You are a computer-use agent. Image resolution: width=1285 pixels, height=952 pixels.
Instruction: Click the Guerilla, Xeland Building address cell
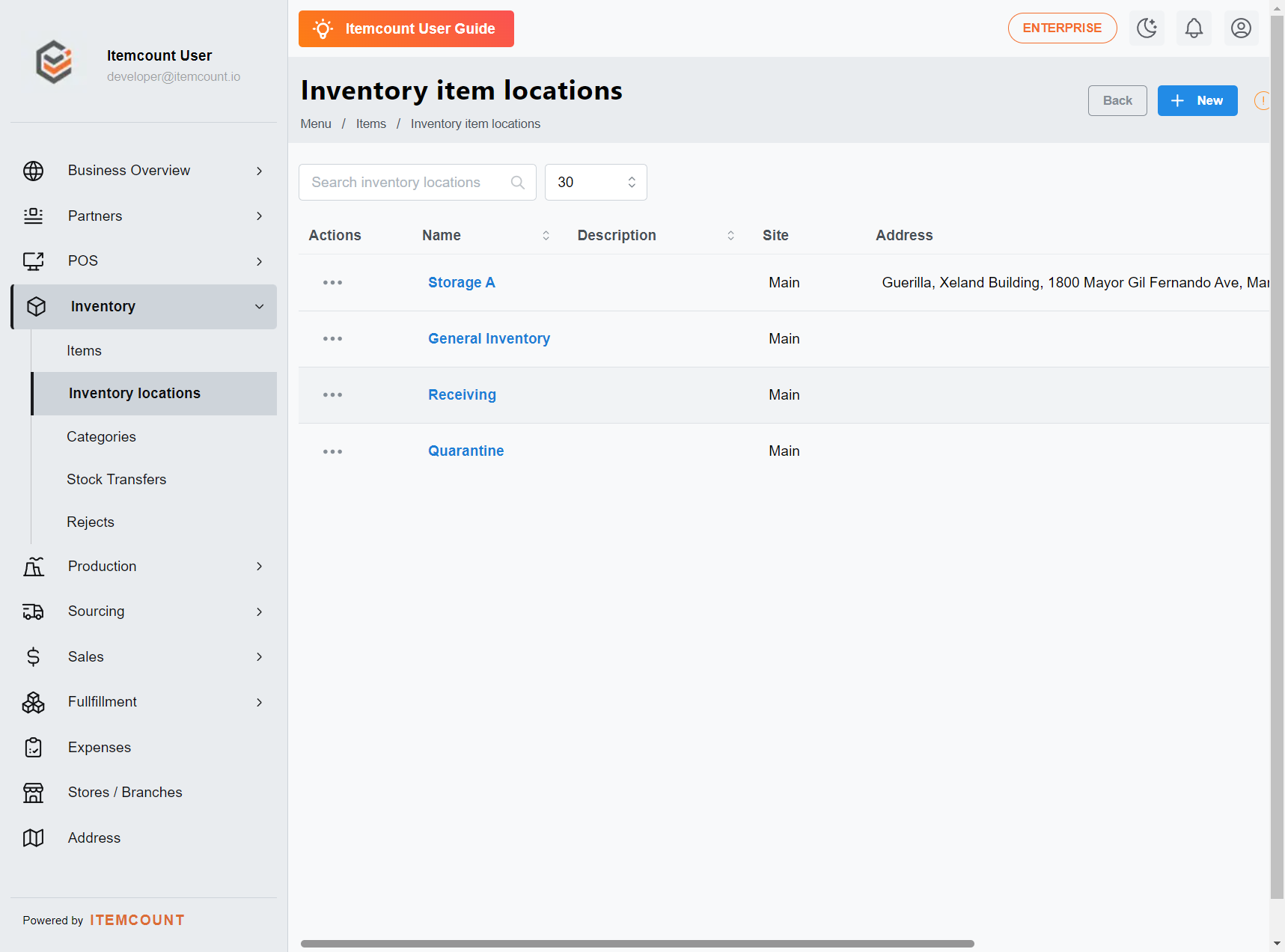pyautogui.click(x=1075, y=283)
